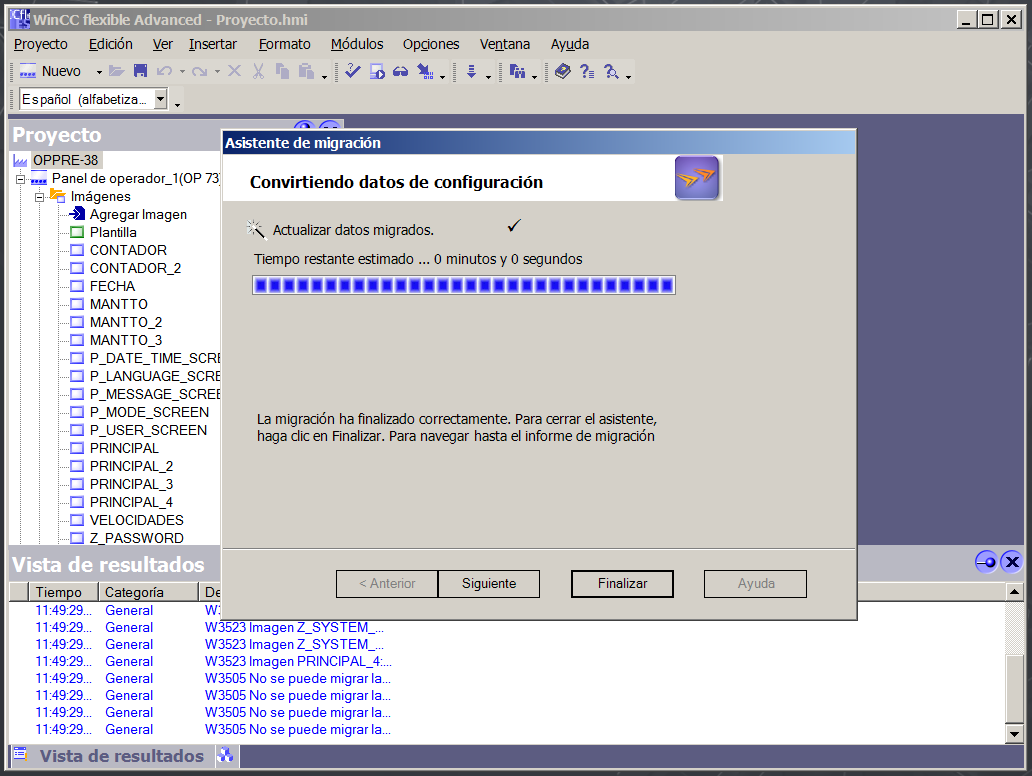Click the migration progress bar

(464, 285)
